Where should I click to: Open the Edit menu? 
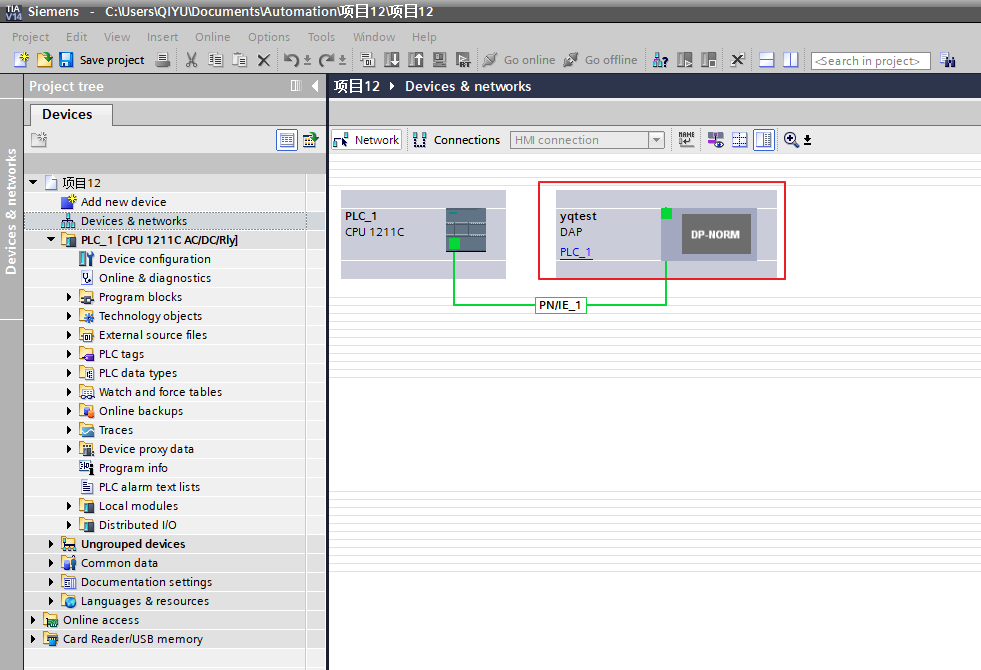coord(76,37)
